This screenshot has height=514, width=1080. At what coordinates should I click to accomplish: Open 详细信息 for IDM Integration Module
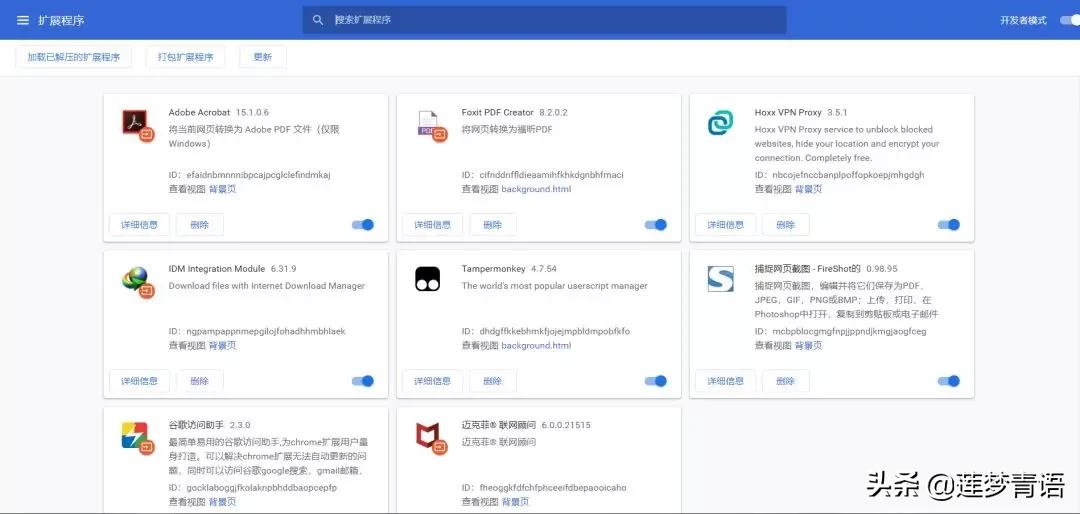[x=139, y=381]
